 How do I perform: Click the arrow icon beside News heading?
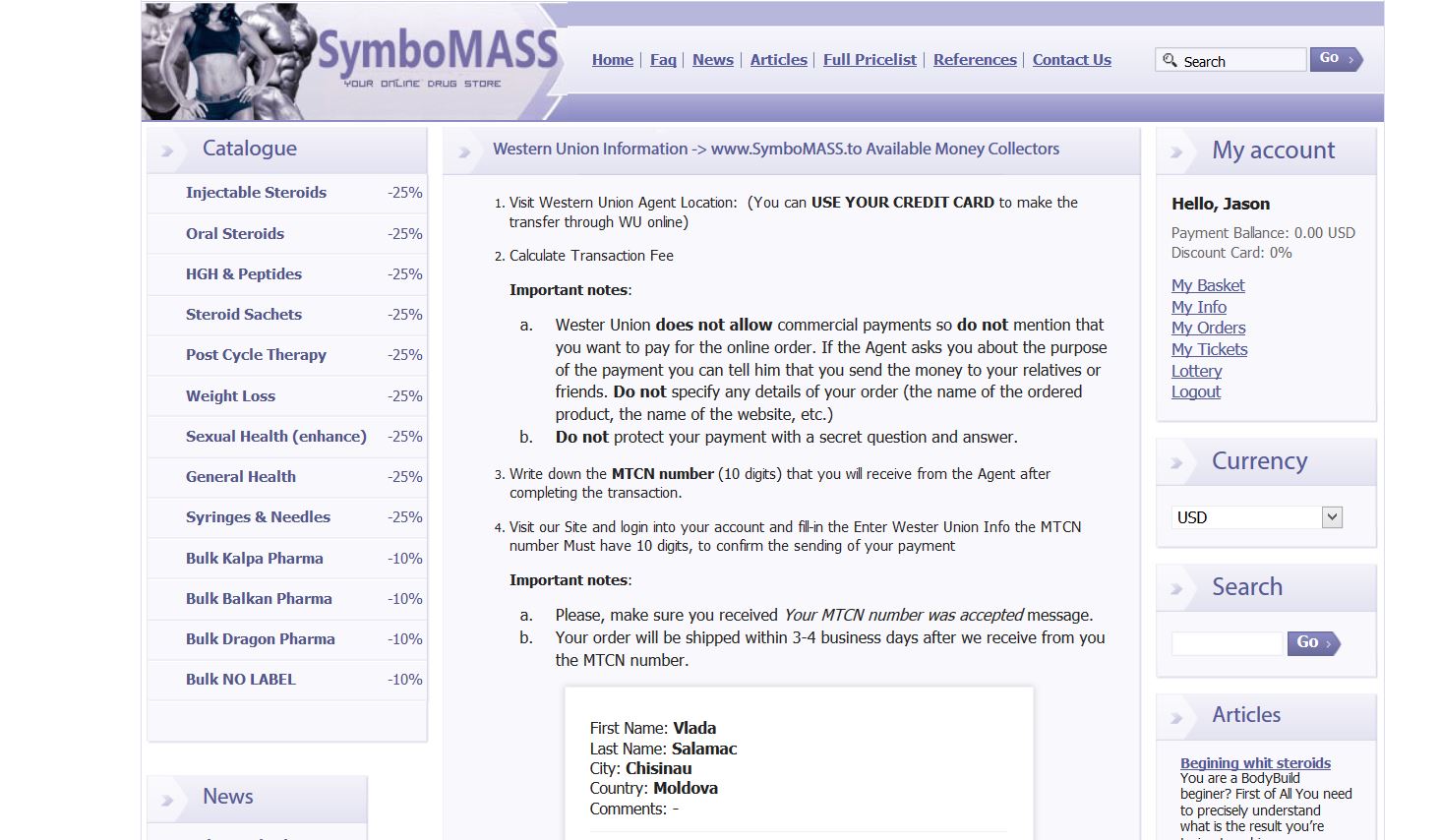[168, 799]
